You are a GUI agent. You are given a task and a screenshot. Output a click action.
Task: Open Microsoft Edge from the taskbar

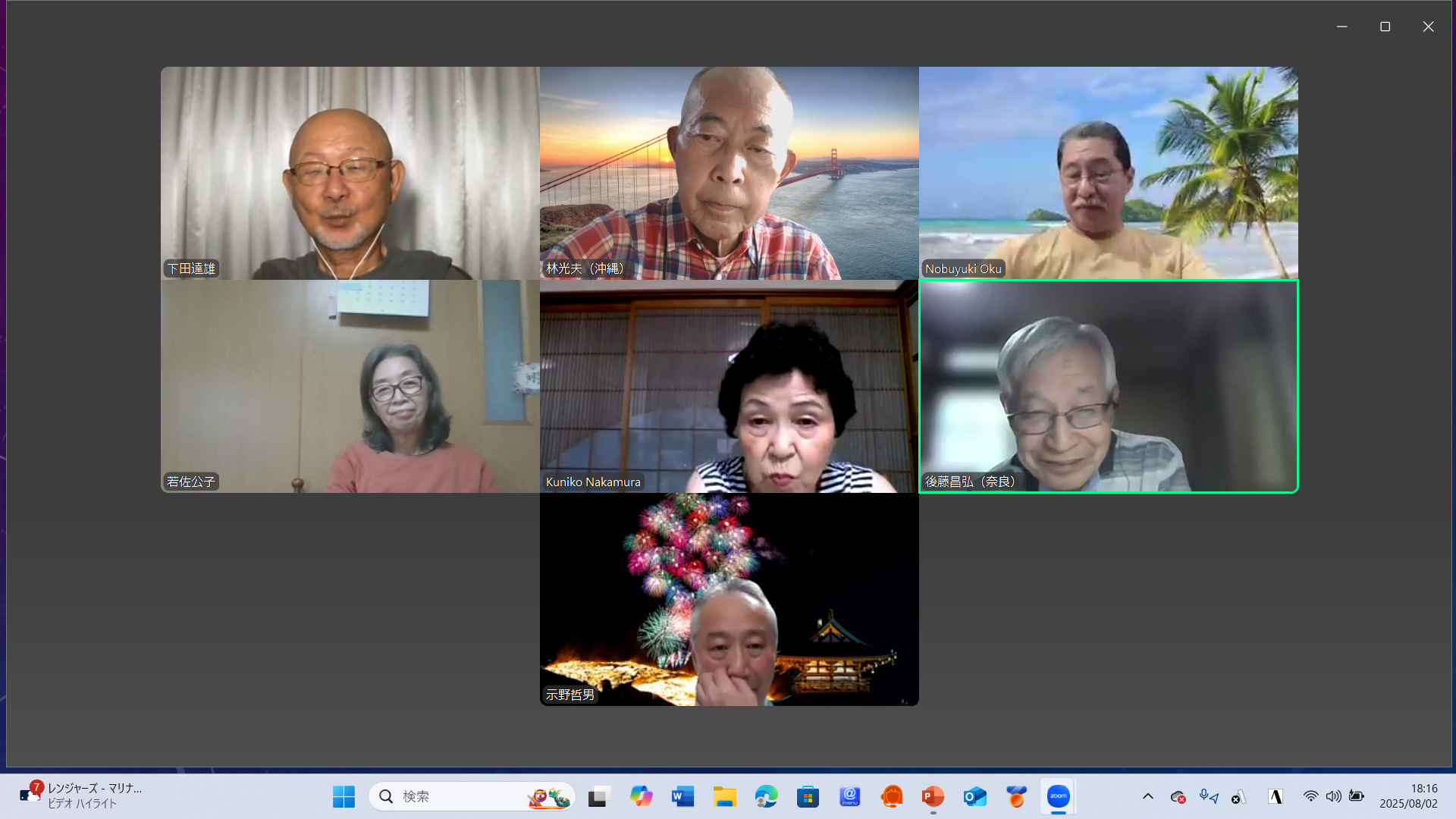[766, 796]
